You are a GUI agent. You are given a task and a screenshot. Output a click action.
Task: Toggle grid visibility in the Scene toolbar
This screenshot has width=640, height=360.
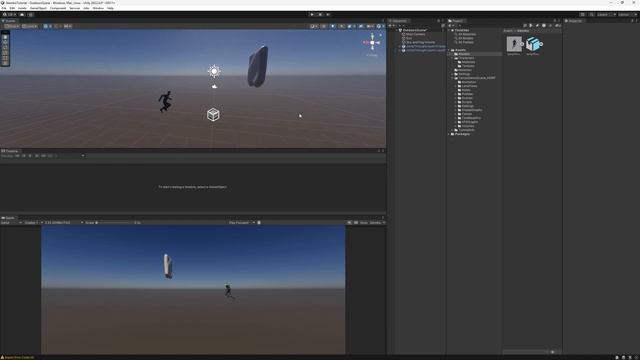coord(47,26)
